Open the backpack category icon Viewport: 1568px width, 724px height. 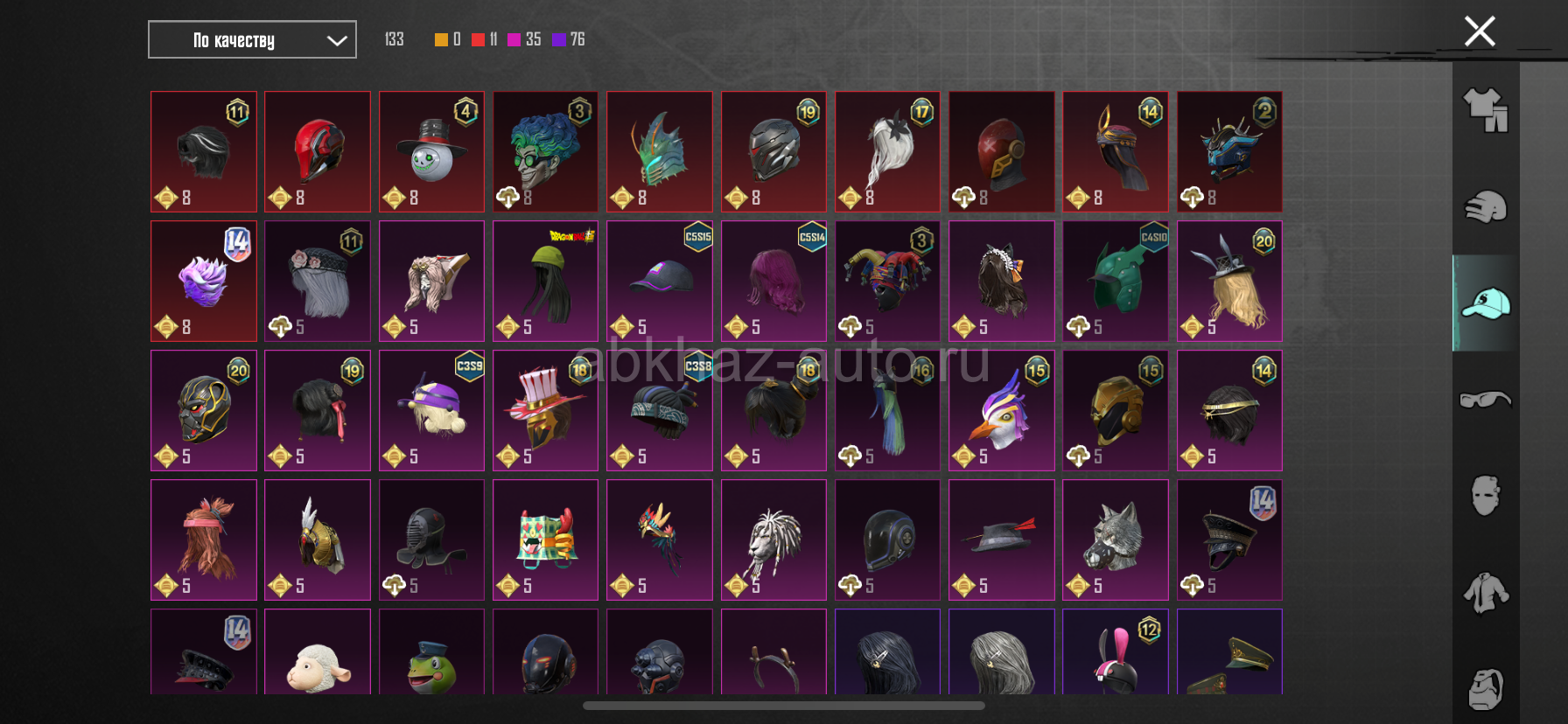pyautogui.click(x=1486, y=689)
